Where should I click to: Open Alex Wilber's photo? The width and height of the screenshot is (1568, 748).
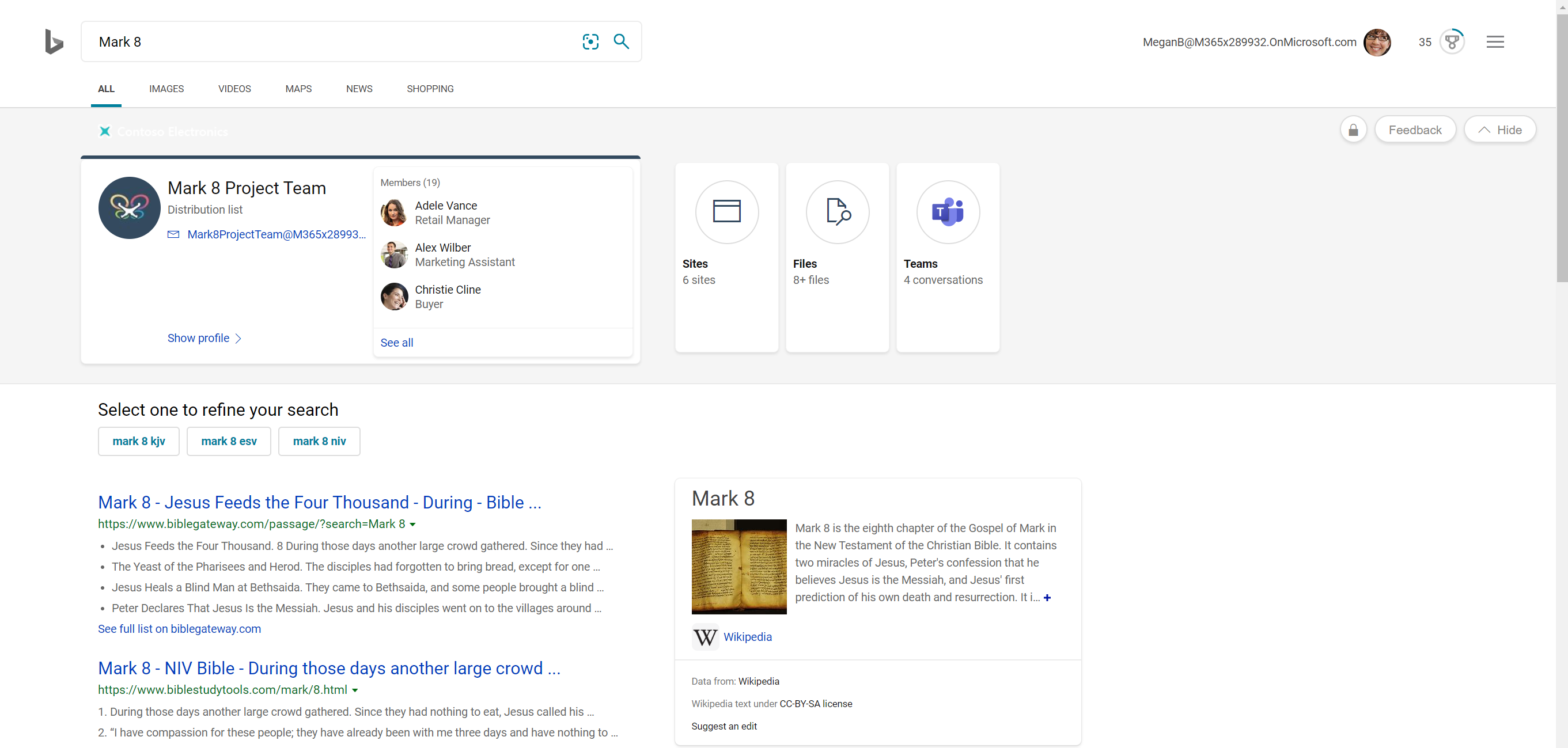point(394,255)
